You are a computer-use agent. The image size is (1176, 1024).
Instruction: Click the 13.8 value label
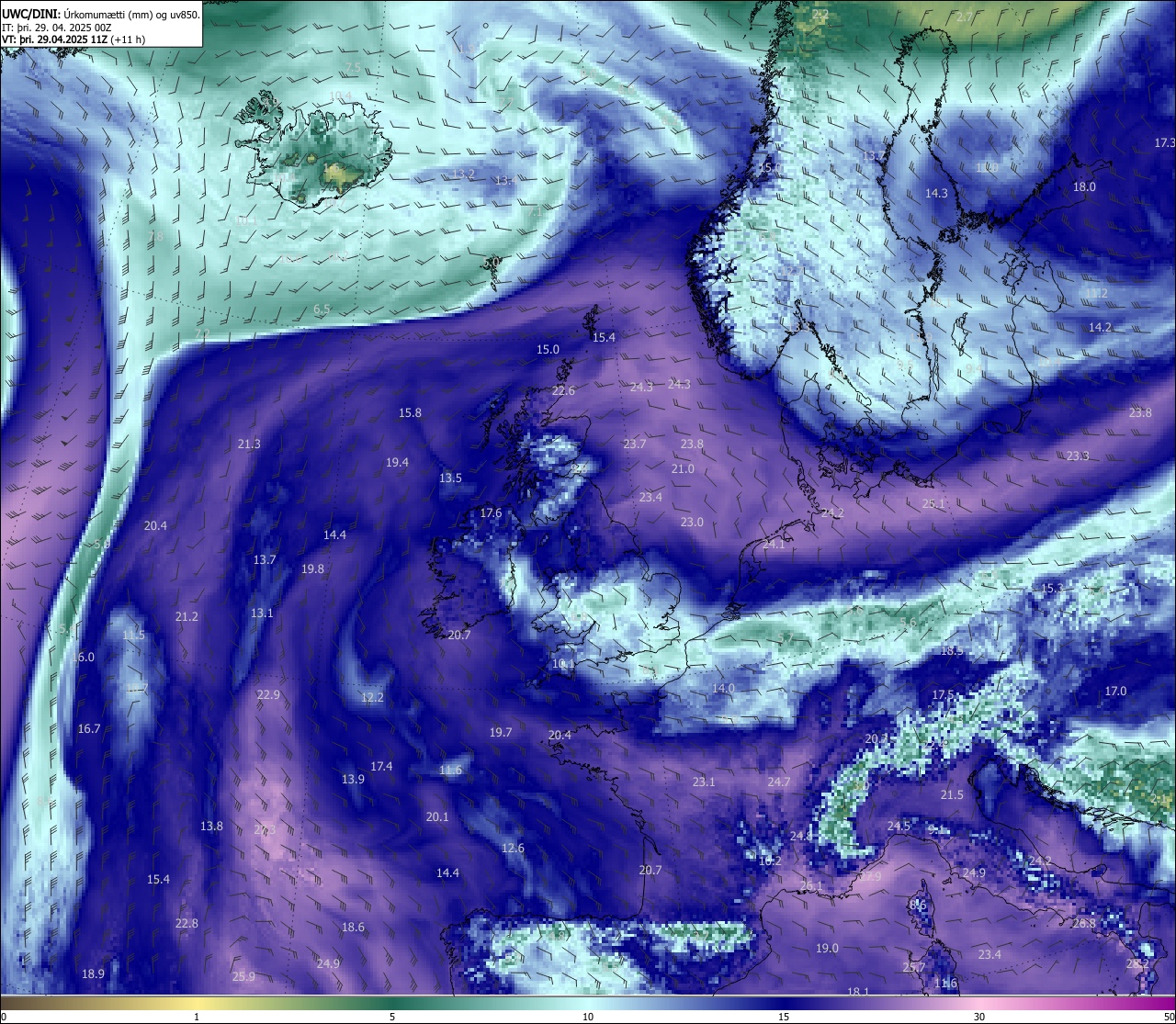[x=211, y=826]
